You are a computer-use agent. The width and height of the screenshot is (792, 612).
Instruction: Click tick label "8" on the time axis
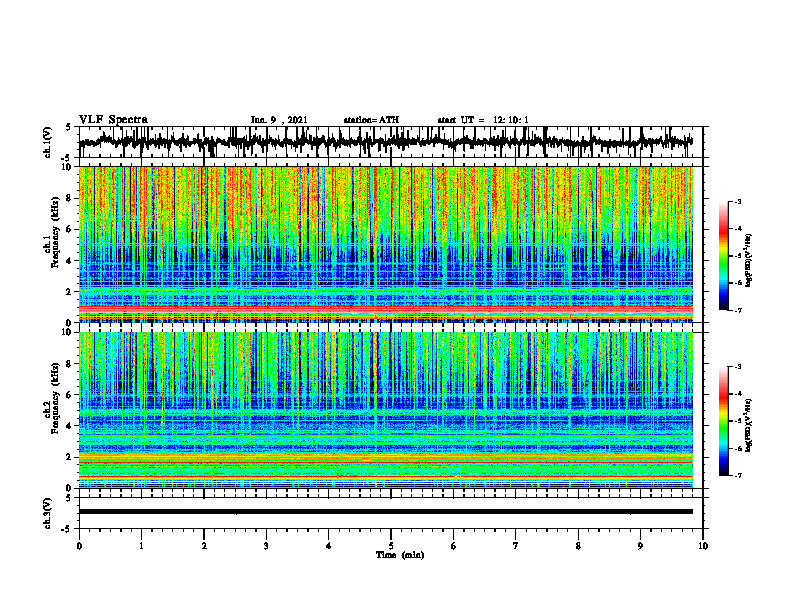pos(578,546)
